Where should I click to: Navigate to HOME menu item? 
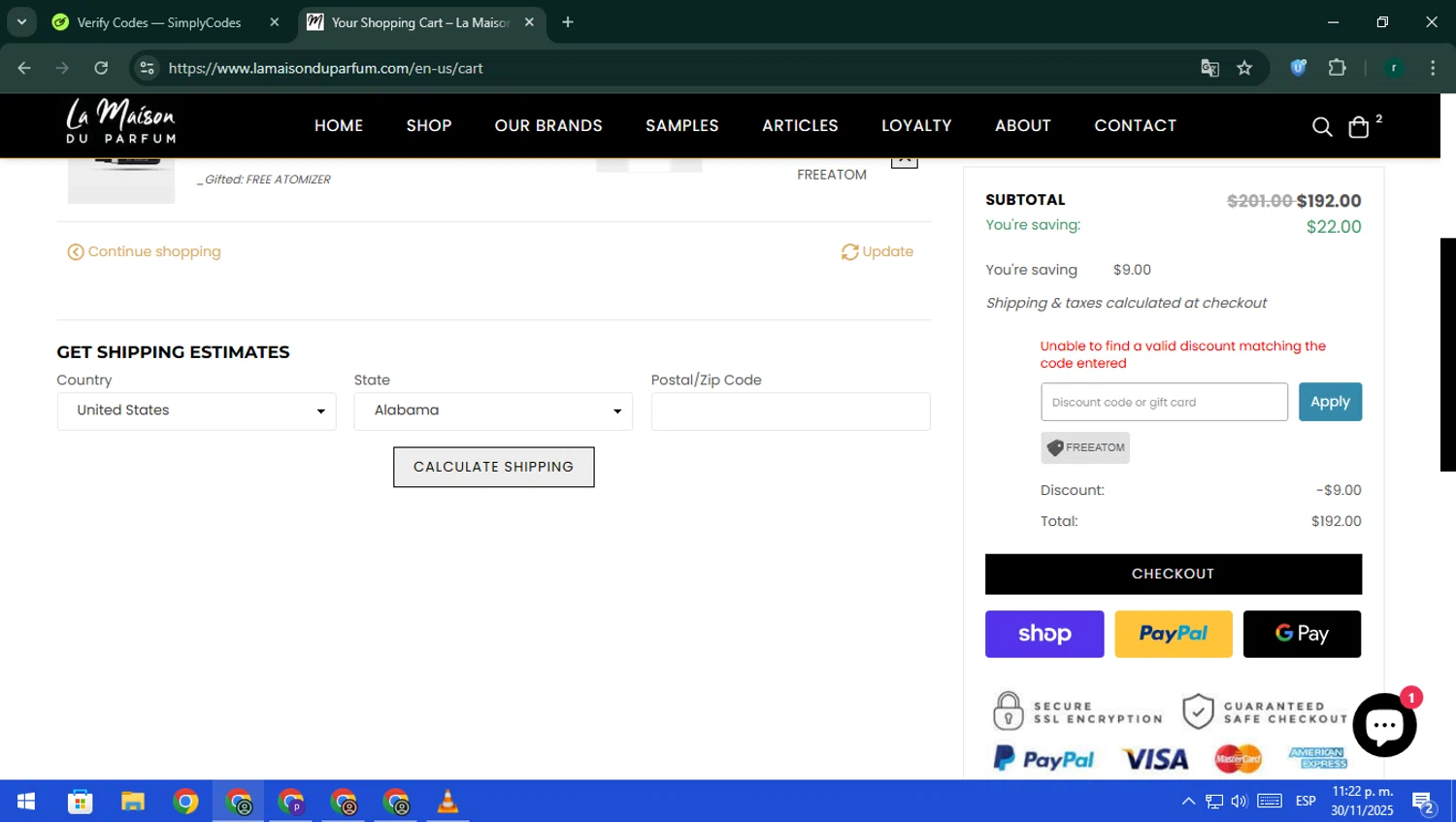[x=339, y=126]
